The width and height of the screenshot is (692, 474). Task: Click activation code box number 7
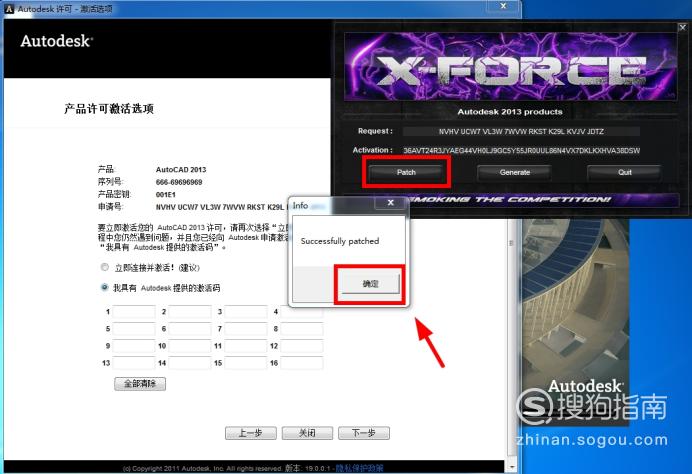pos(246,329)
